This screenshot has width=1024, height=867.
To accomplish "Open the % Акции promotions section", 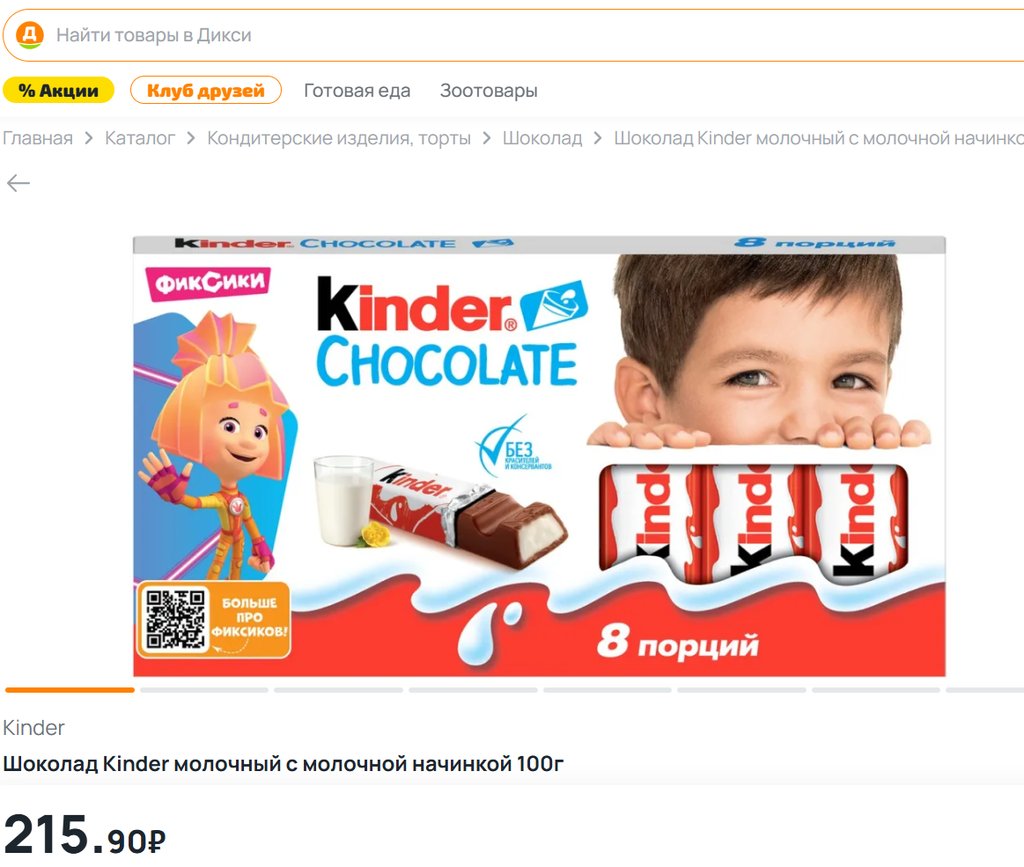I will click(59, 90).
